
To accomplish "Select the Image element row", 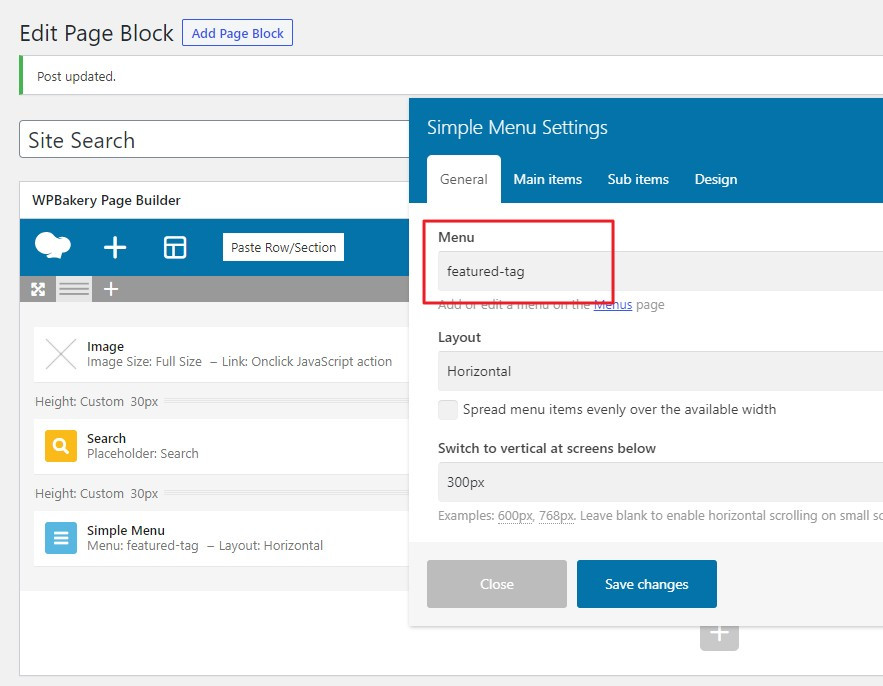I will (221, 354).
